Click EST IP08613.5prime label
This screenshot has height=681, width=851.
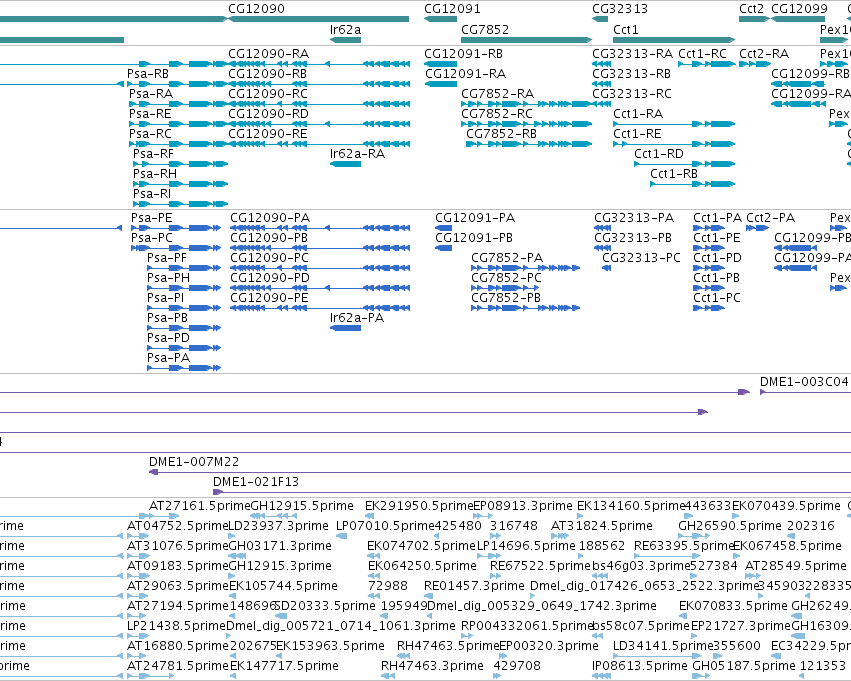(x=639, y=666)
